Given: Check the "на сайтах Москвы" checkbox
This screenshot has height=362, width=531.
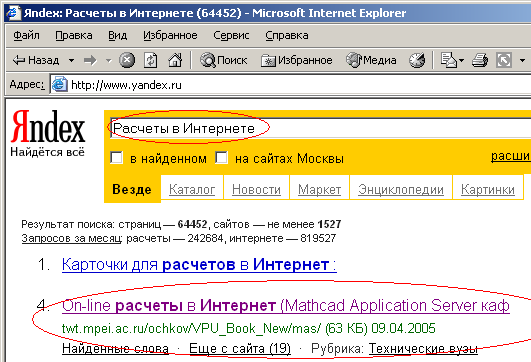Looking at the screenshot, I should point(221,158).
